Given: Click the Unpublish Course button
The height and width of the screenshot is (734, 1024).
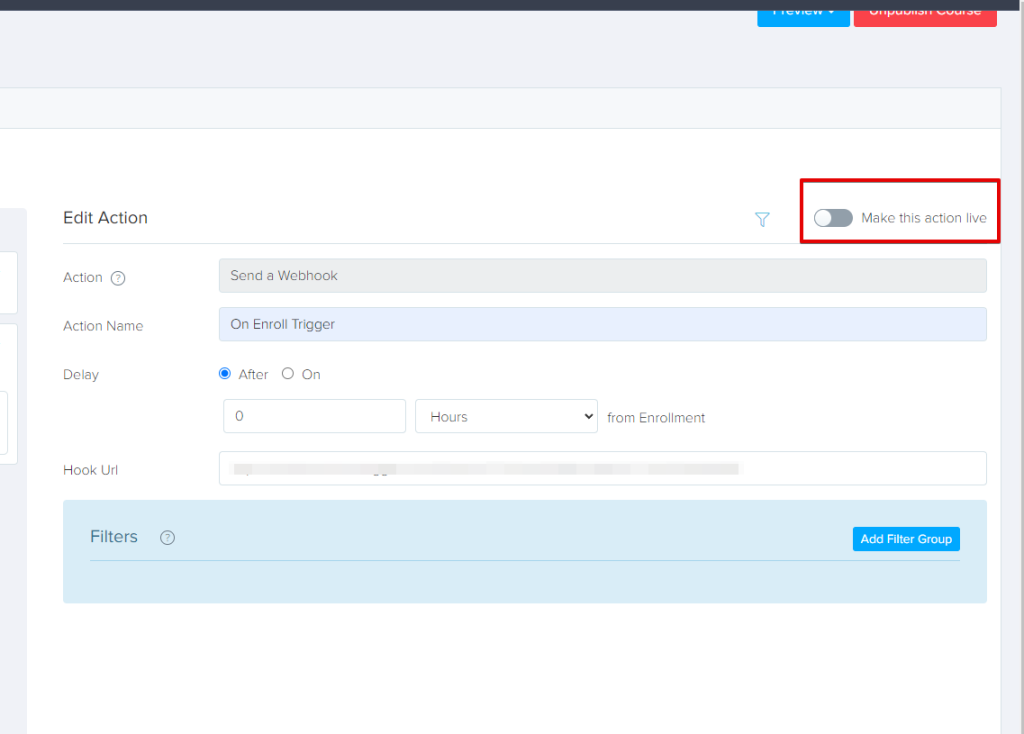Looking at the screenshot, I should click(925, 12).
